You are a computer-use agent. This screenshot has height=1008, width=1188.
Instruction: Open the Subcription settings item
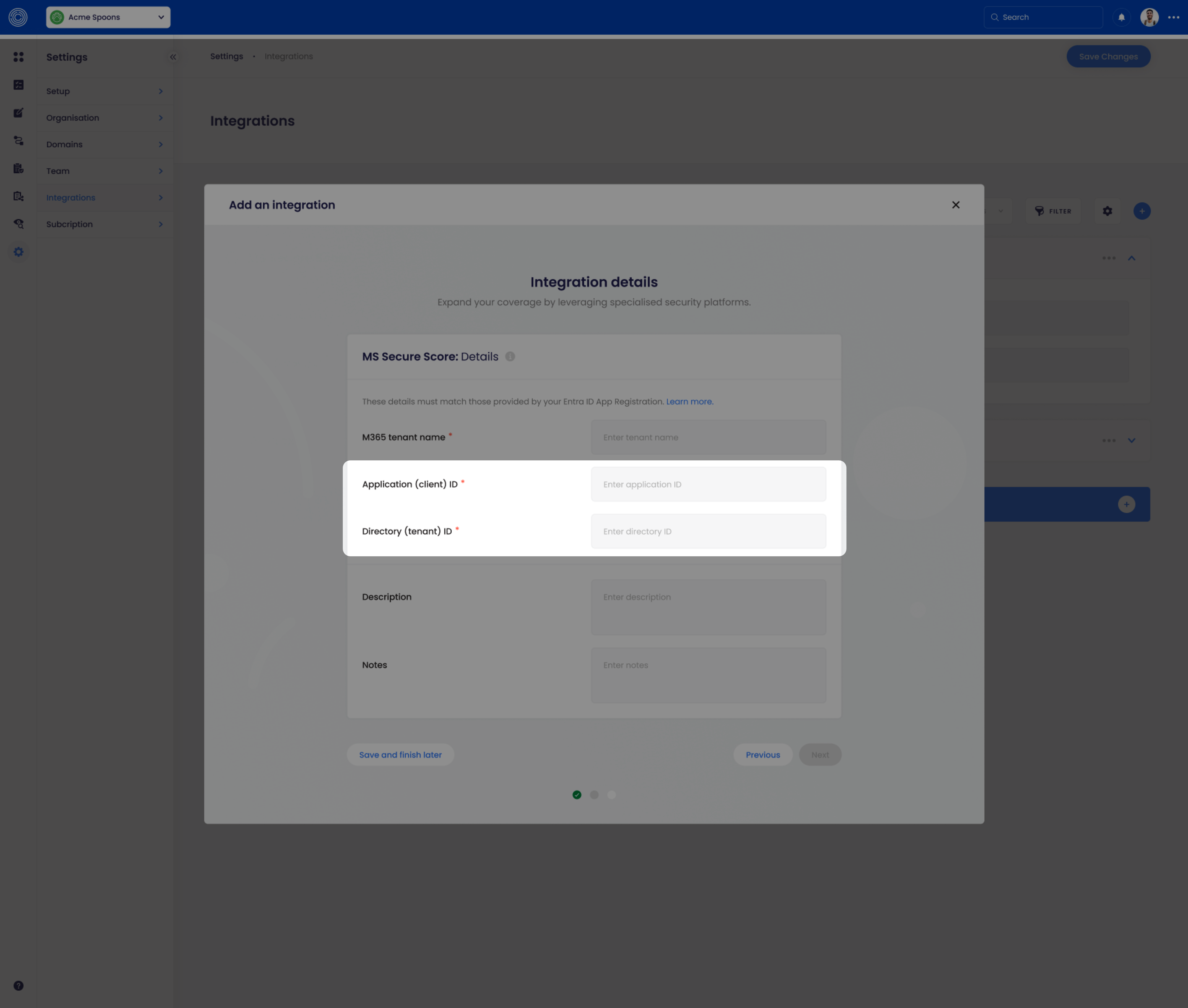tap(105, 224)
